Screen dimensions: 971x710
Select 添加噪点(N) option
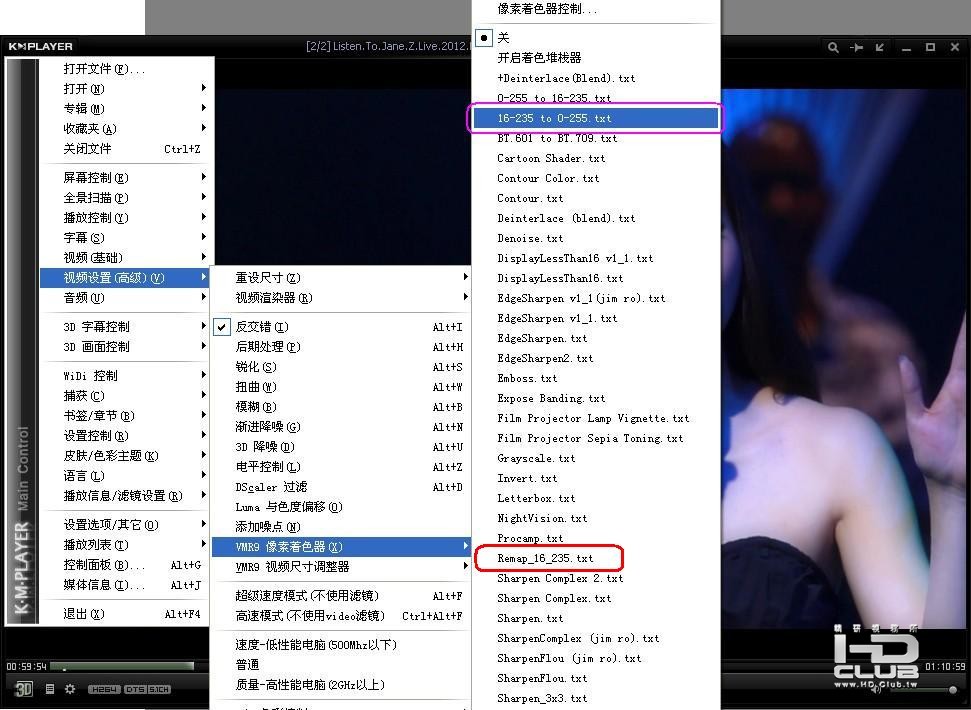coord(341,526)
